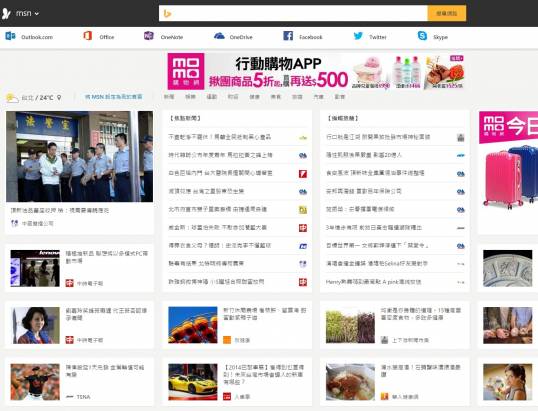This screenshot has height=411, width=538.
Task: Expand the msn dropdown arrow
Action: (37, 14)
